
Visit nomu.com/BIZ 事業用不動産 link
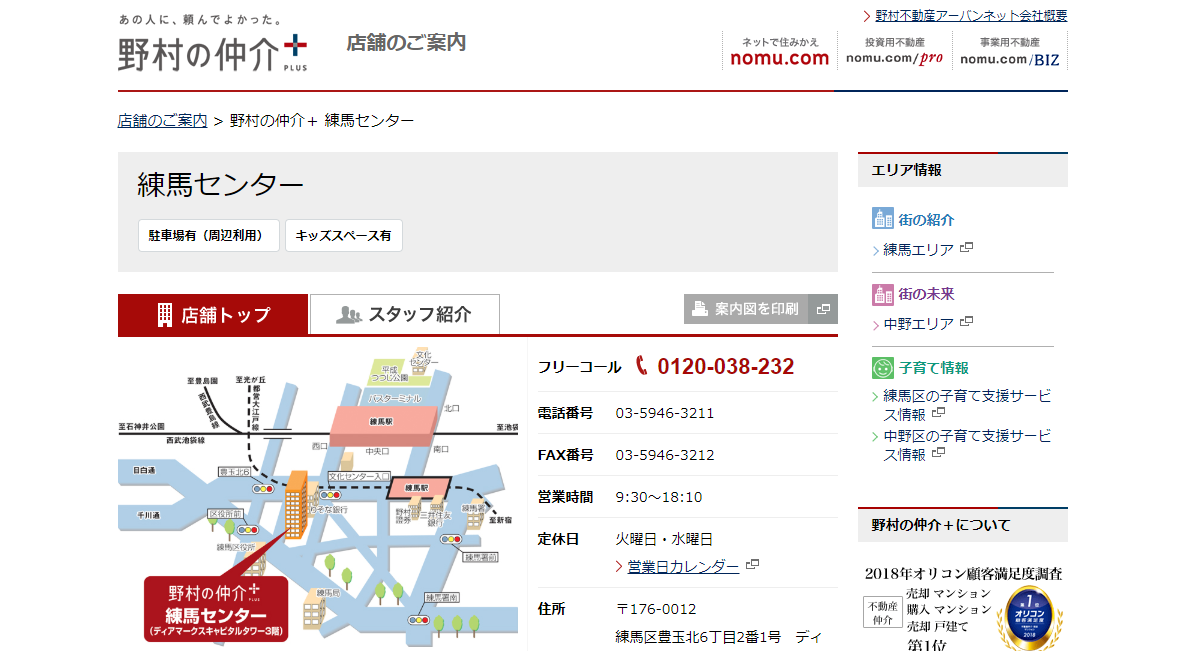click(1009, 51)
